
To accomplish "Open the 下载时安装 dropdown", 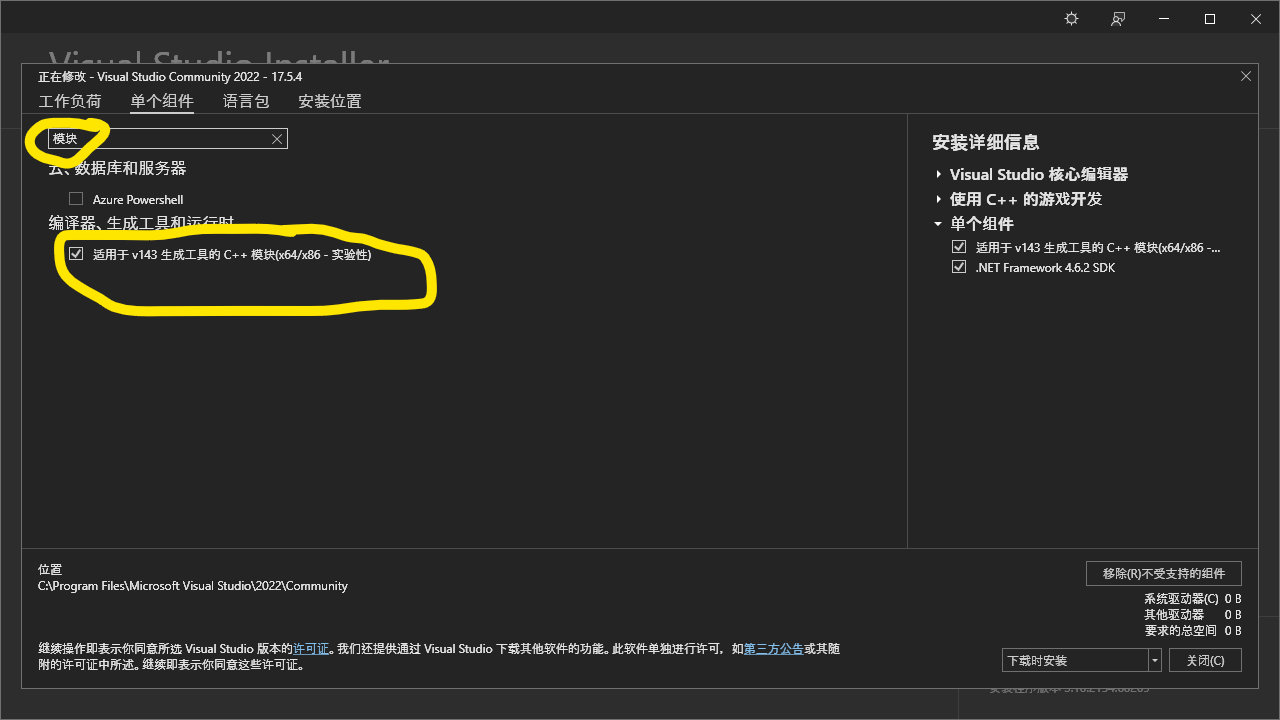I will 1154,660.
